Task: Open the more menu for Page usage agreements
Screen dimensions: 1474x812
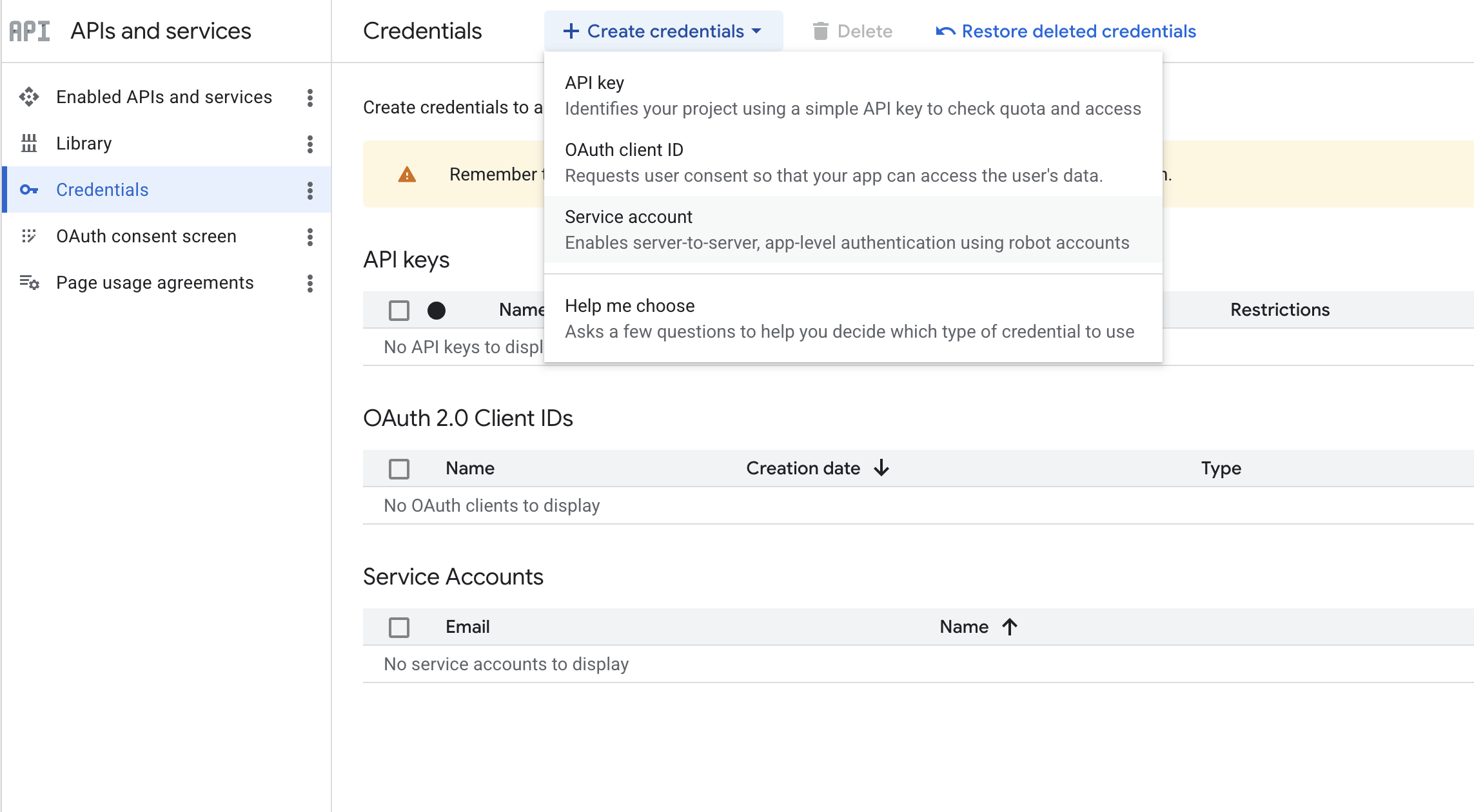Action: point(310,283)
